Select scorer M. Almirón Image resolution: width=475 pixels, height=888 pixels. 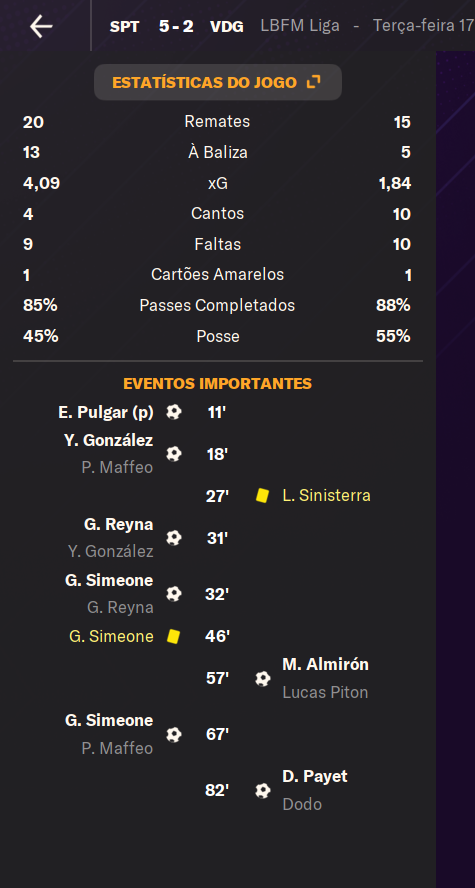click(326, 664)
